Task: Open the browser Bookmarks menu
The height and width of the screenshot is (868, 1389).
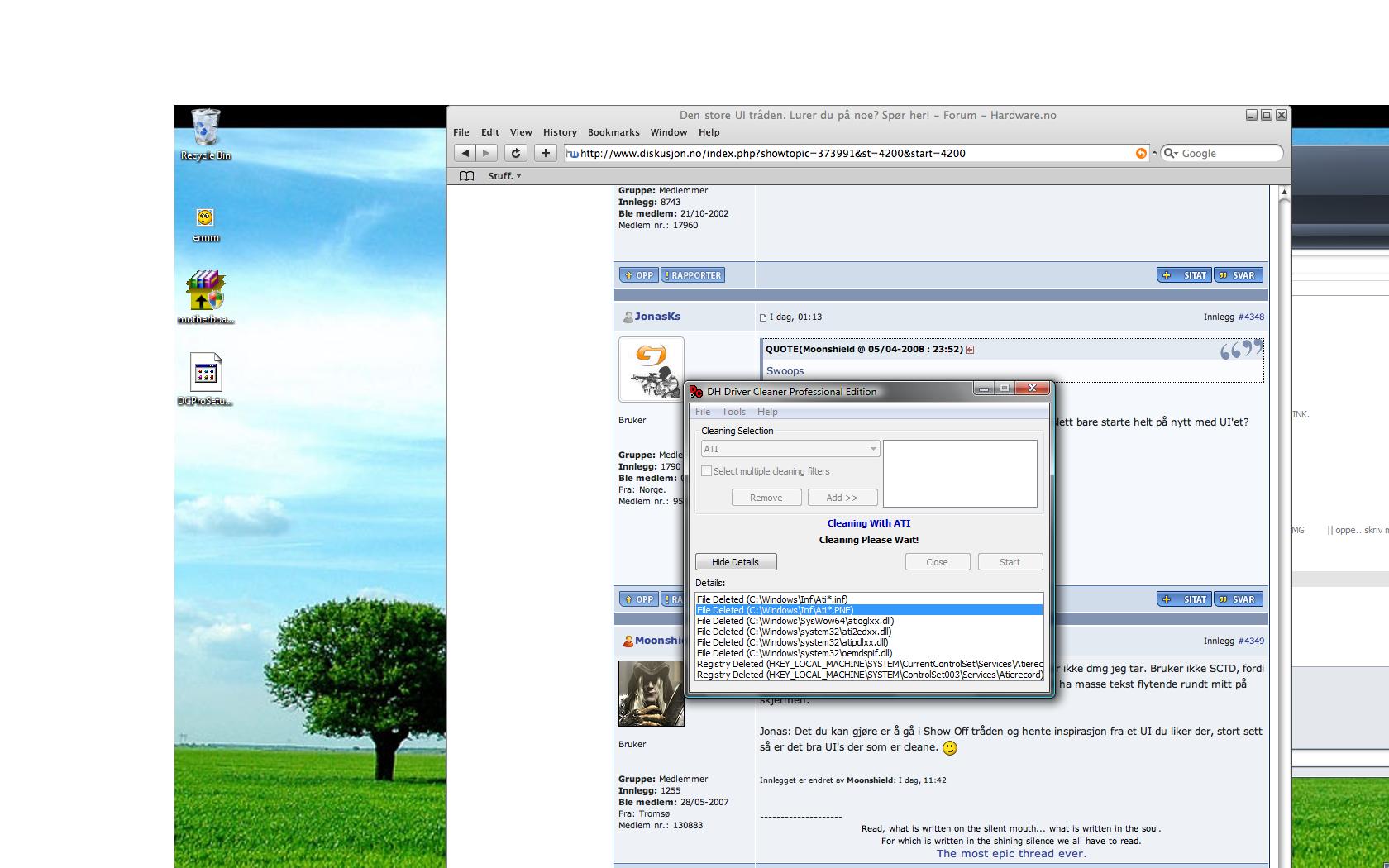Action: pos(613,132)
